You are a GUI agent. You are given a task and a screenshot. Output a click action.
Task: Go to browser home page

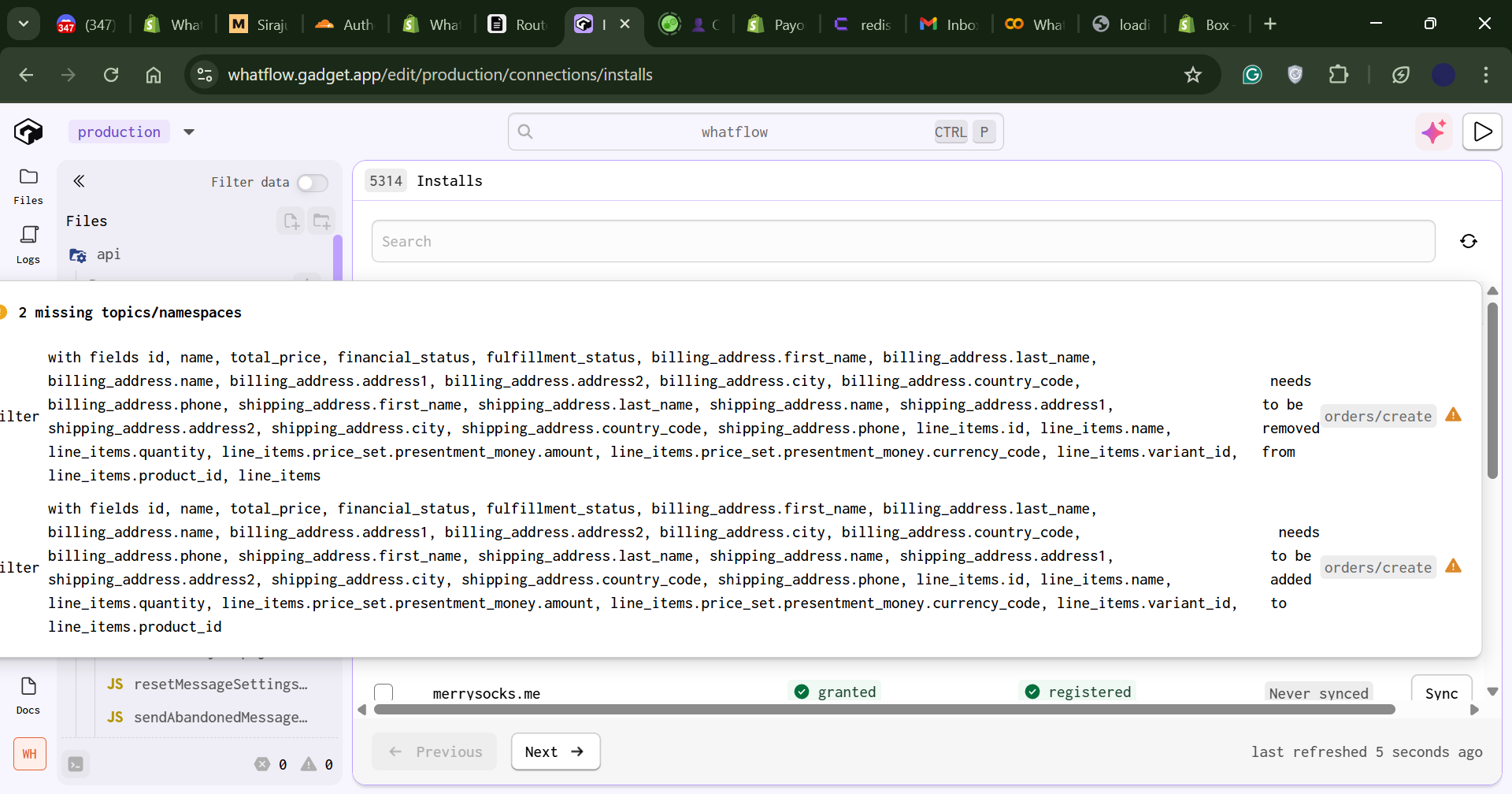coord(154,75)
